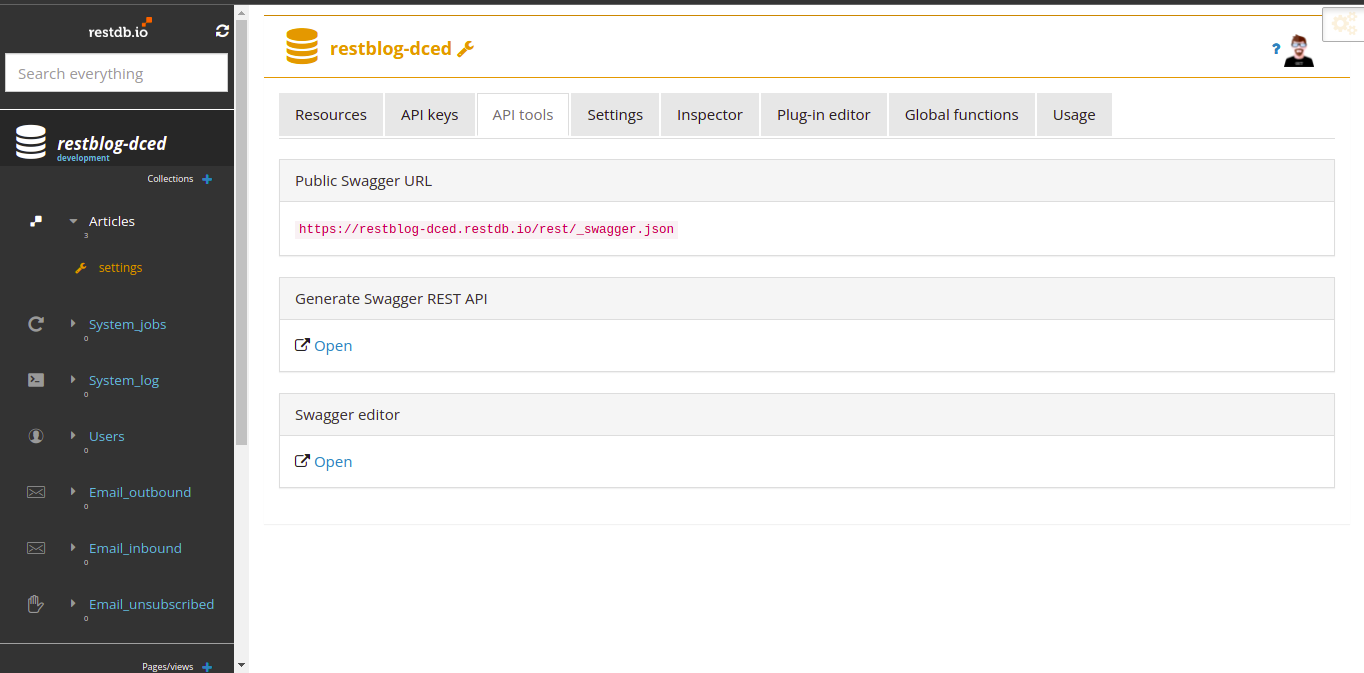The height and width of the screenshot is (673, 1364).
Task: Add a new page/view with plus icon
Action: tap(207, 667)
